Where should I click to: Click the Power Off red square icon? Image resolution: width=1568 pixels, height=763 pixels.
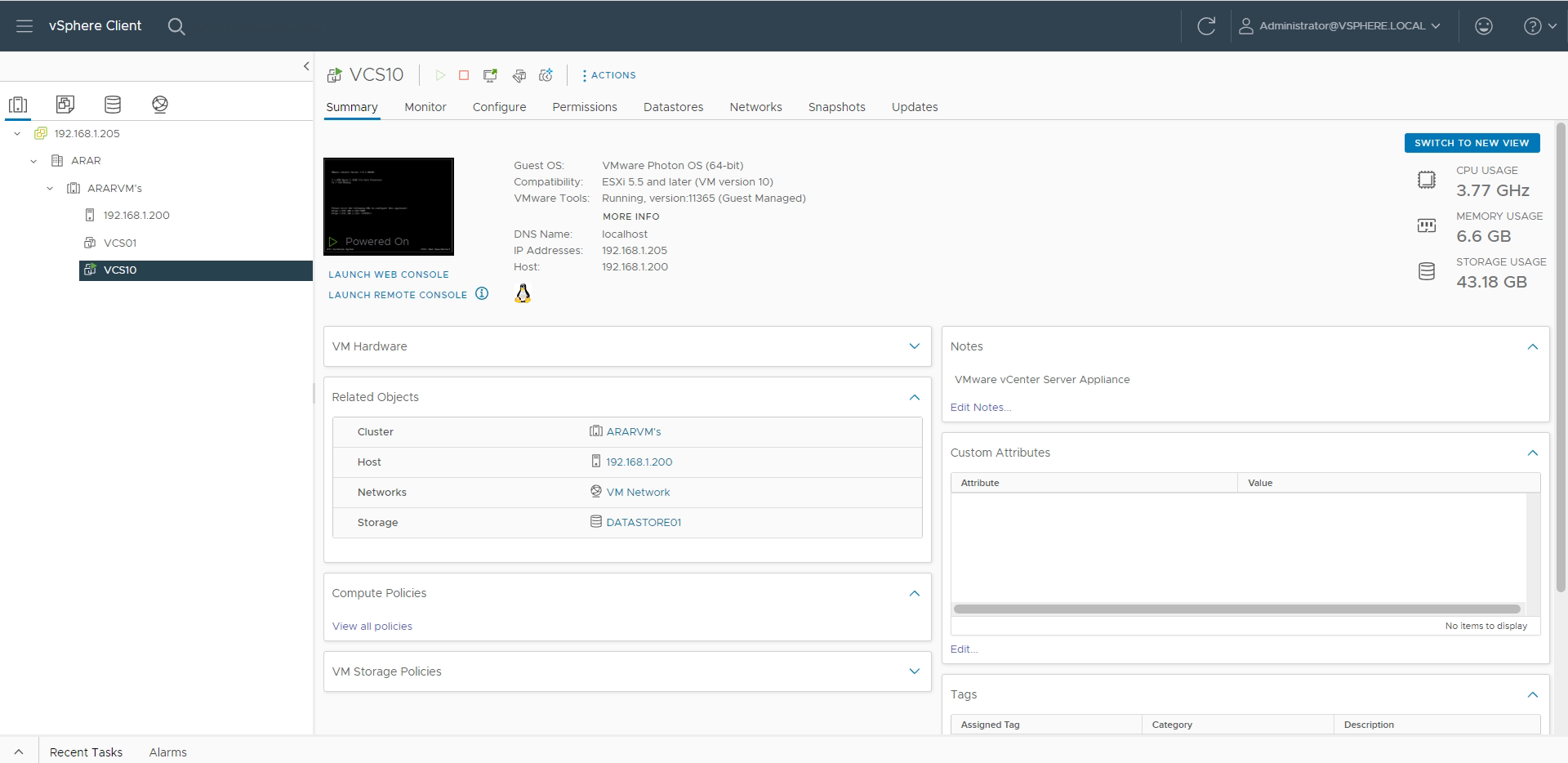click(x=464, y=75)
